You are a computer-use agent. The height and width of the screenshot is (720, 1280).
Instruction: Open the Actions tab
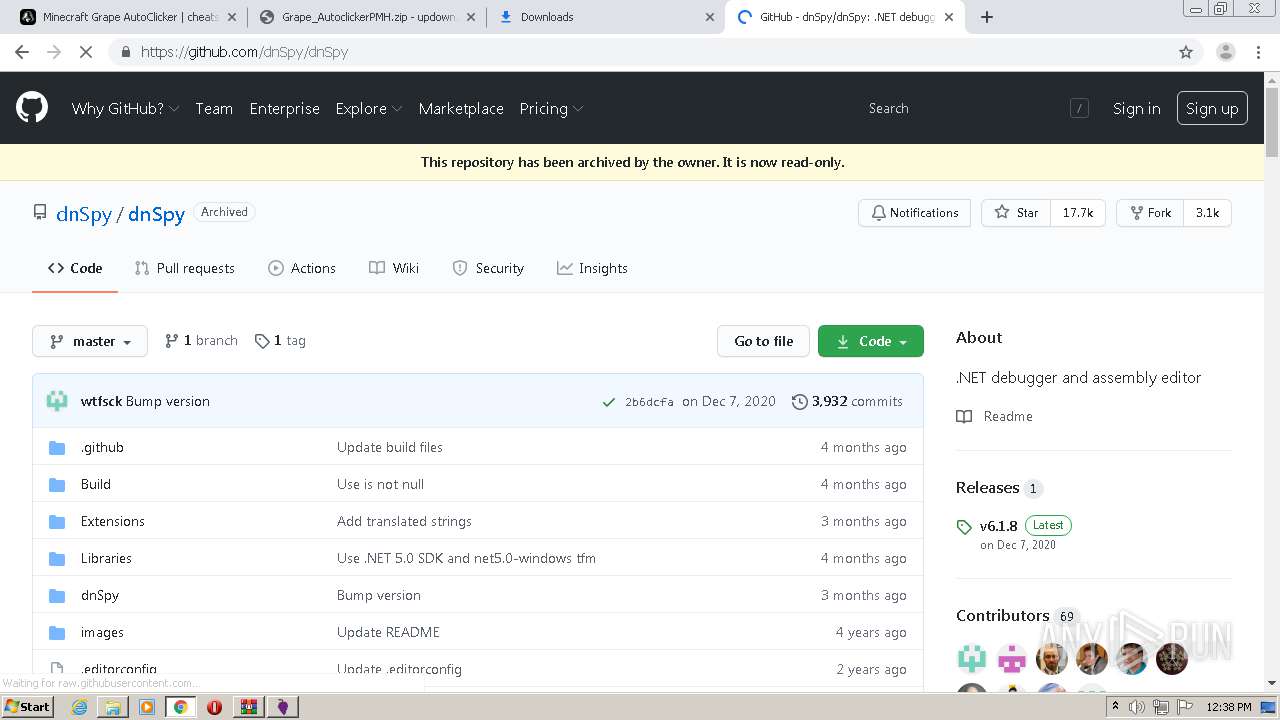302,268
